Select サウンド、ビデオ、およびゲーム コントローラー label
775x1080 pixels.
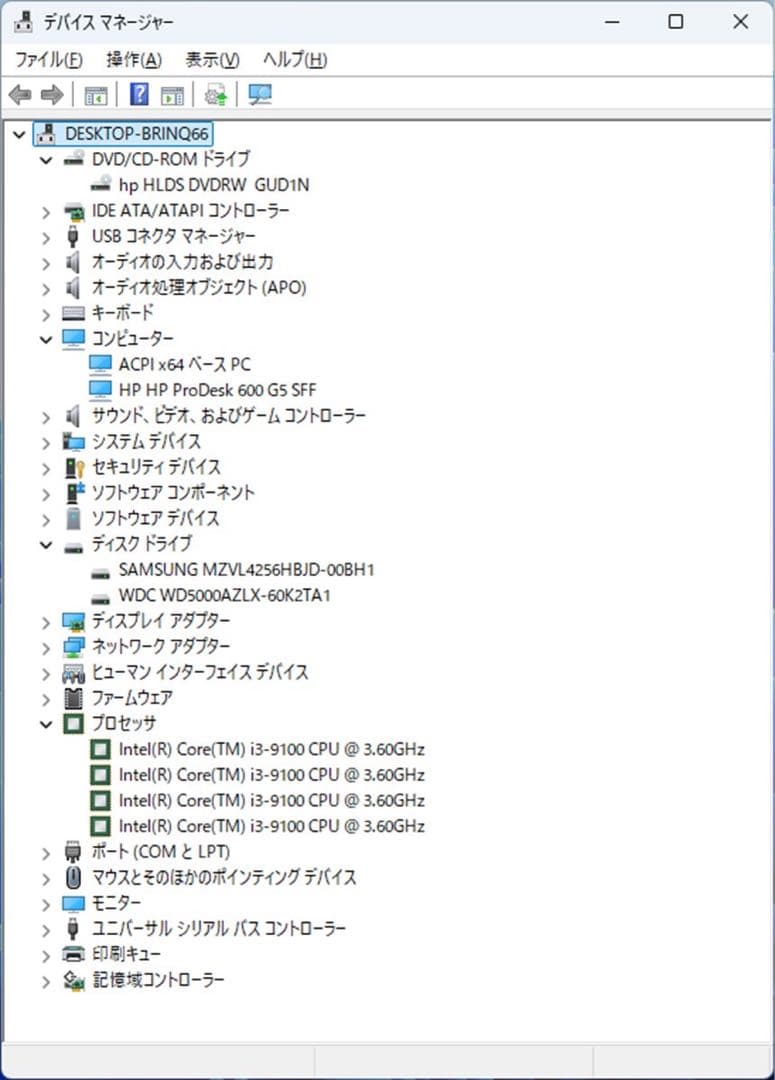229,415
